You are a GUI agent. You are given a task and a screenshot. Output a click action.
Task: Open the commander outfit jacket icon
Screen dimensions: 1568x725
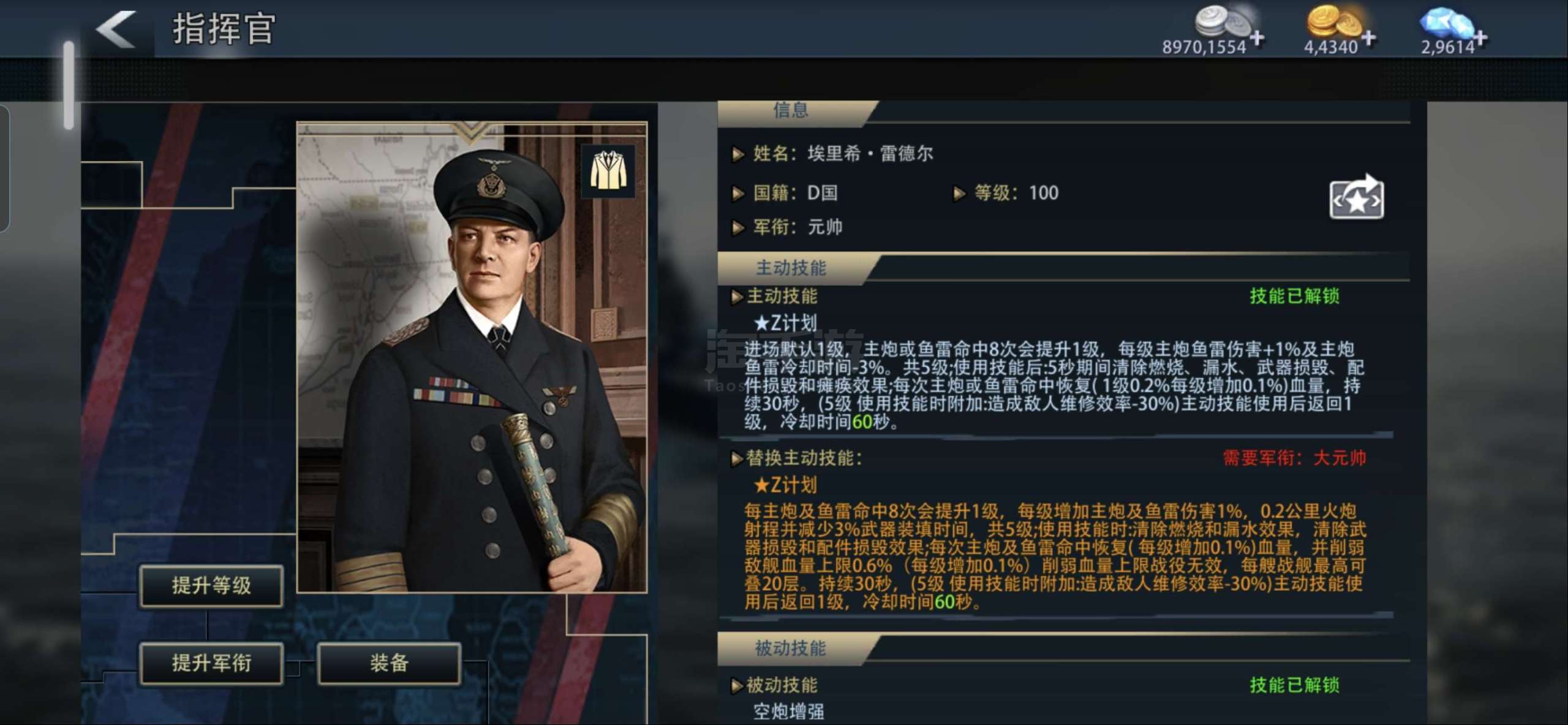coord(608,170)
